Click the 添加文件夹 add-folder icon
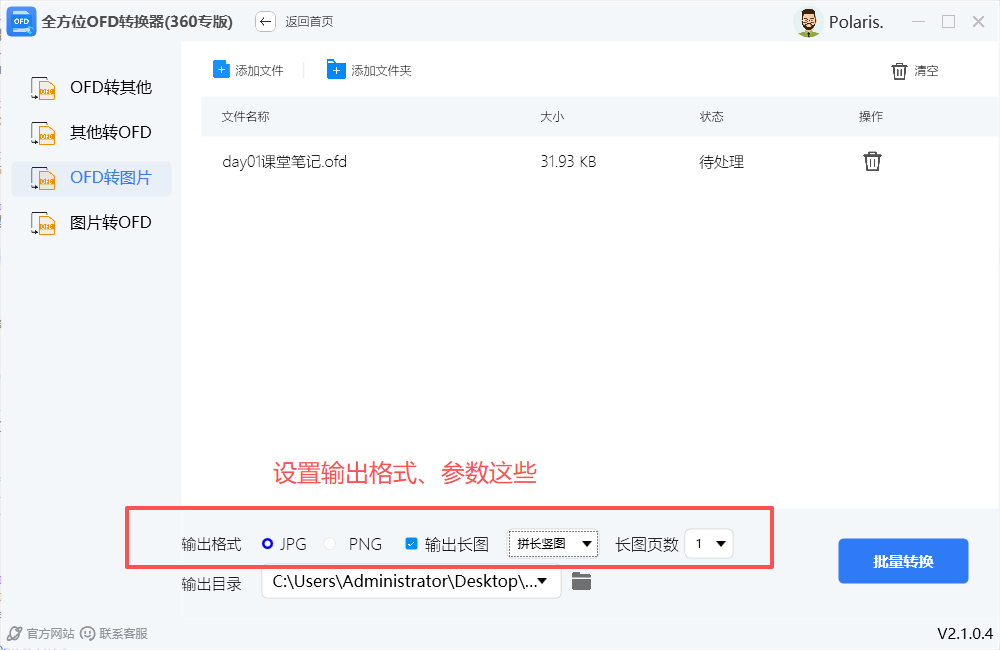The width and height of the screenshot is (1000, 650). click(x=336, y=69)
